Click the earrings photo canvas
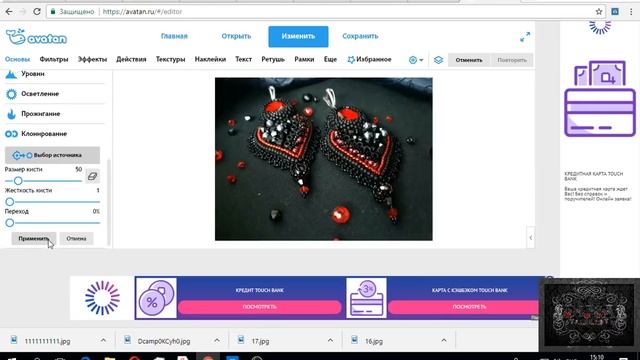This screenshot has width=640, height=360. click(x=324, y=159)
